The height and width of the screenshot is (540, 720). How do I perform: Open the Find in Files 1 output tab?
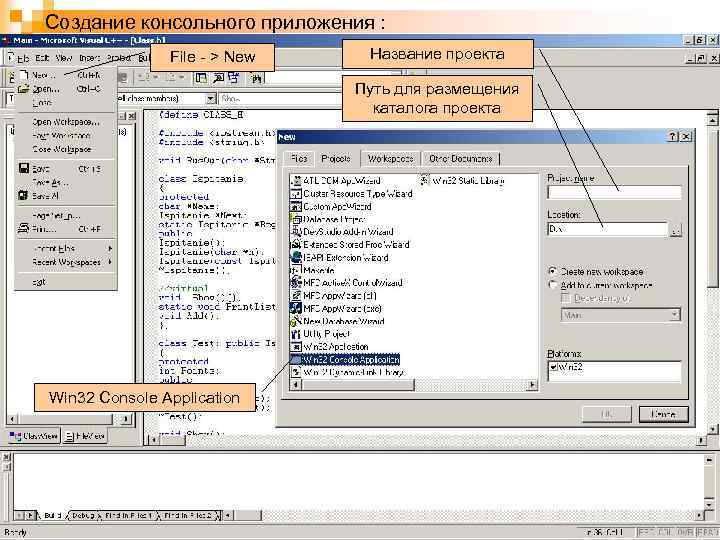[127, 516]
